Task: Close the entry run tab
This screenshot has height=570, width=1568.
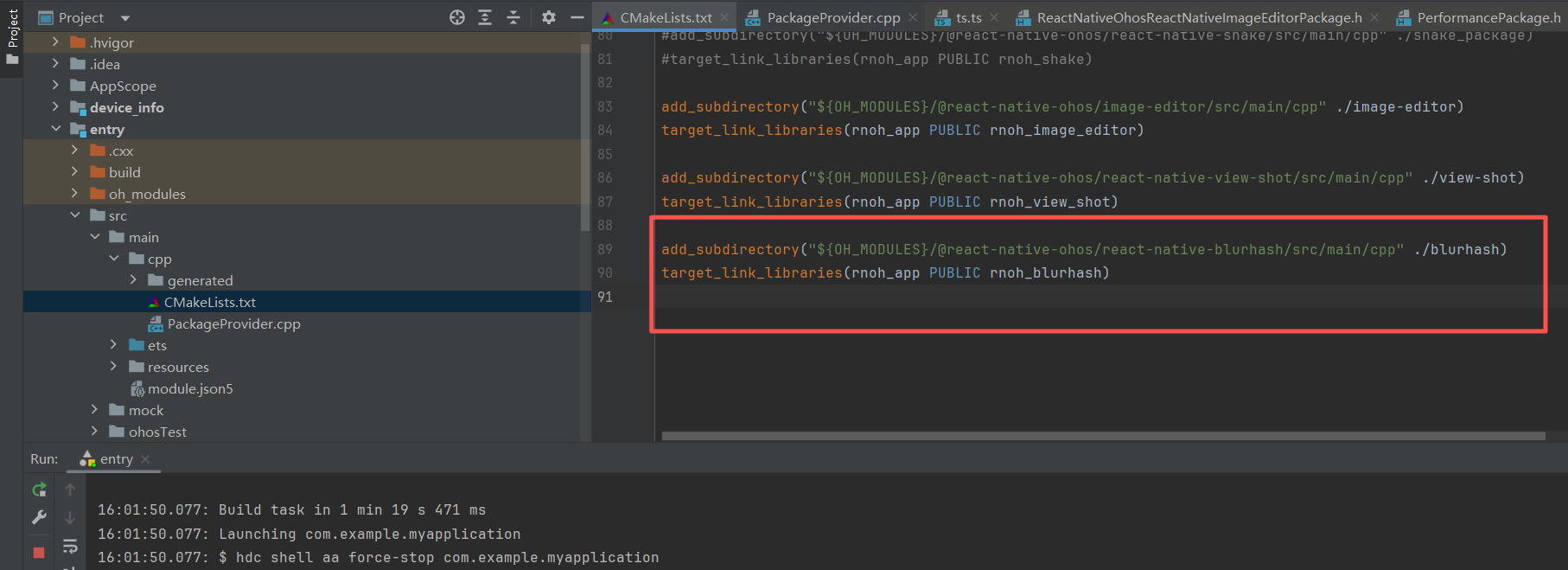Action: click(145, 459)
